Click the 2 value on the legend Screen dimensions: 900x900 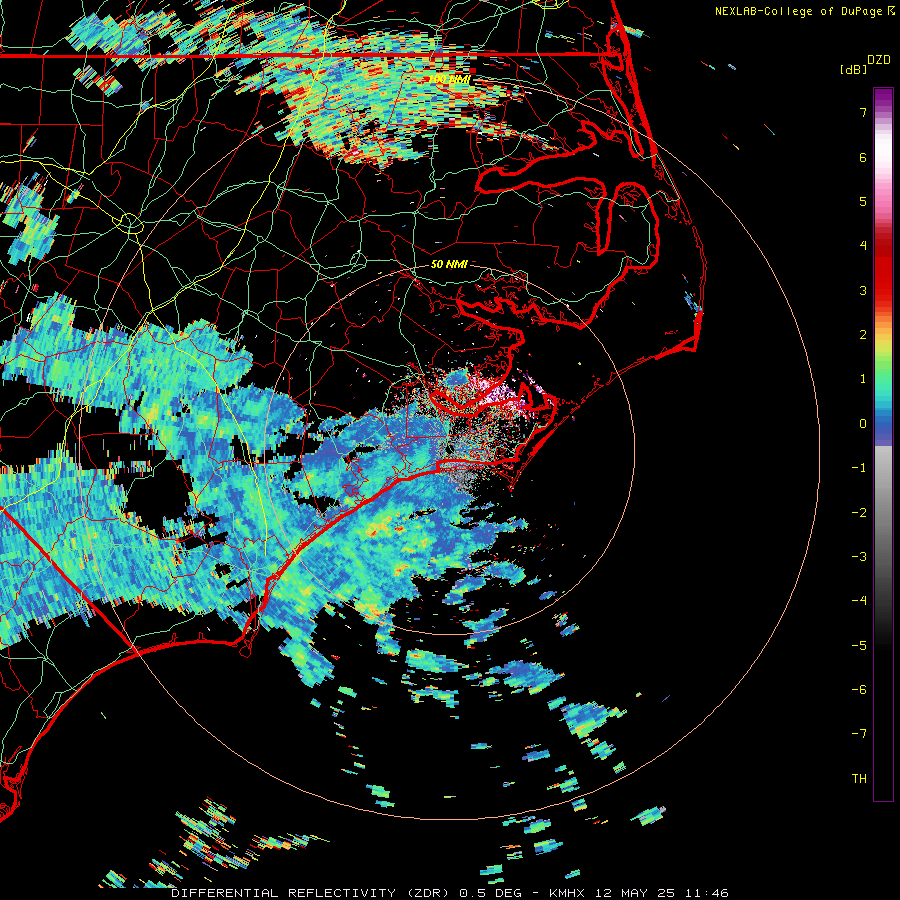point(863,335)
